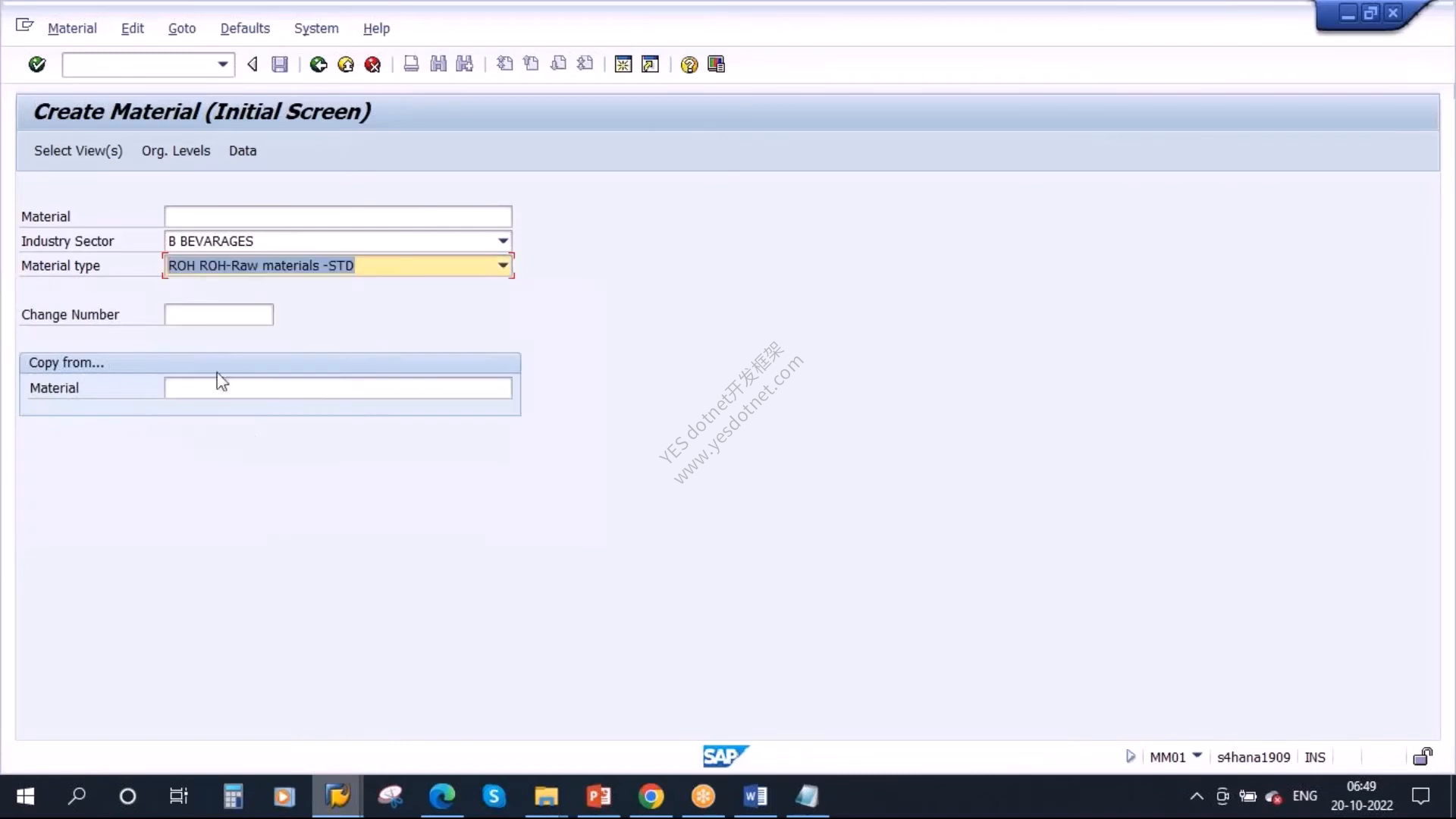Viewport: 1456px width, 819px height.
Task: Open the command field dropdown arrow
Action: click(222, 64)
